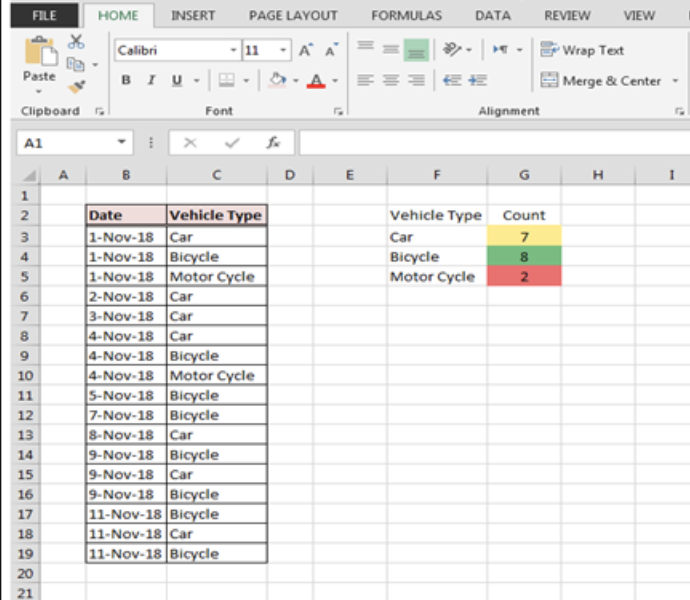
Task: Click Merge & Center button
Action: coord(601,81)
